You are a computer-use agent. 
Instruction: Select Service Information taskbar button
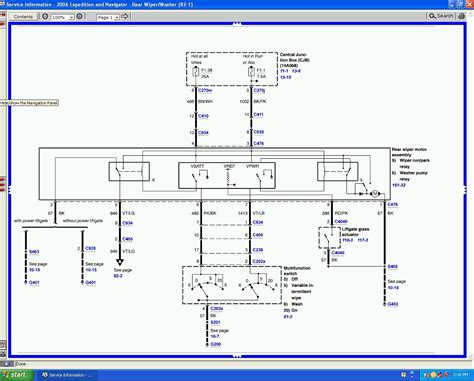click(68, 375)
